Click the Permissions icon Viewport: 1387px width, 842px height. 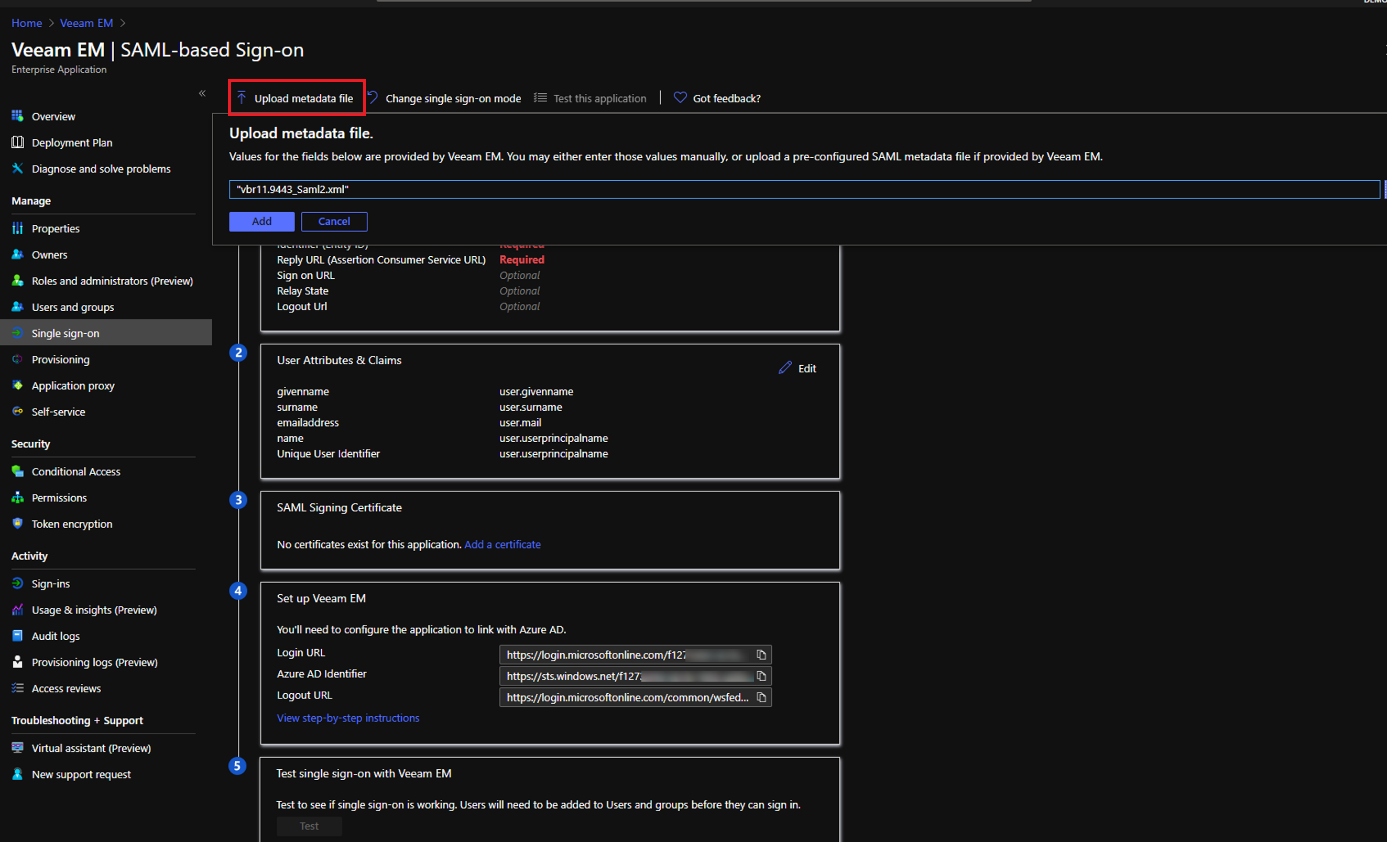coord(17,497)
